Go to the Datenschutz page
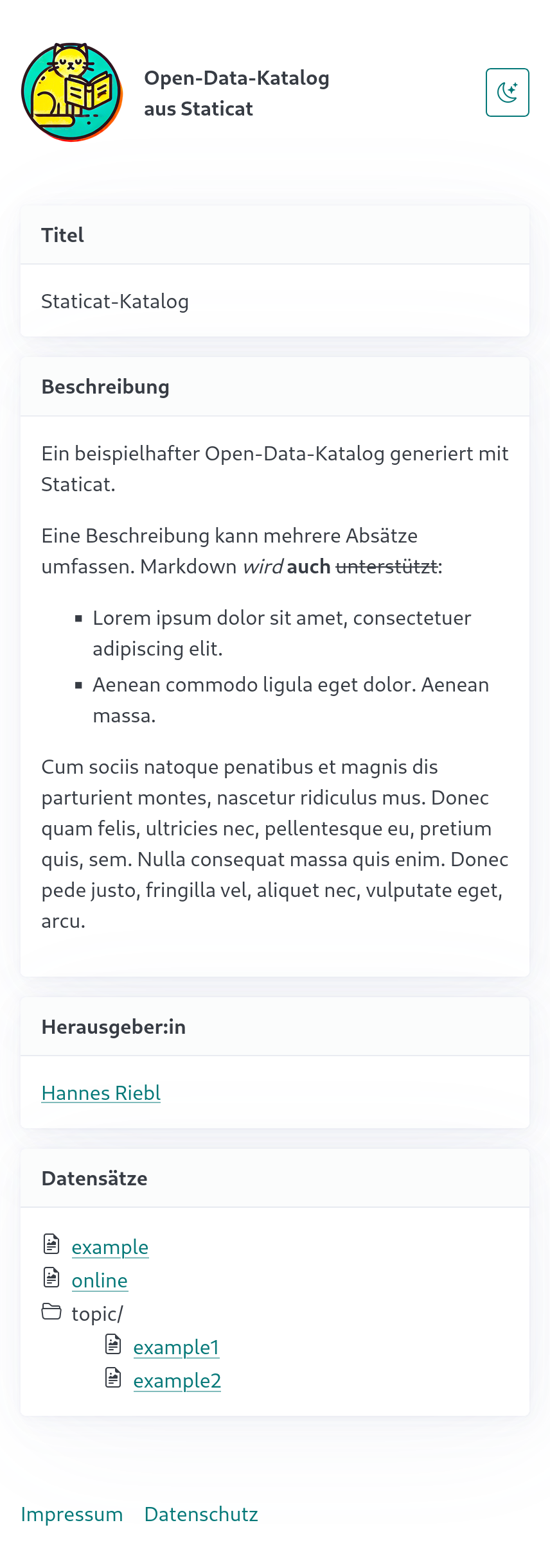 tap(201, 1514)
